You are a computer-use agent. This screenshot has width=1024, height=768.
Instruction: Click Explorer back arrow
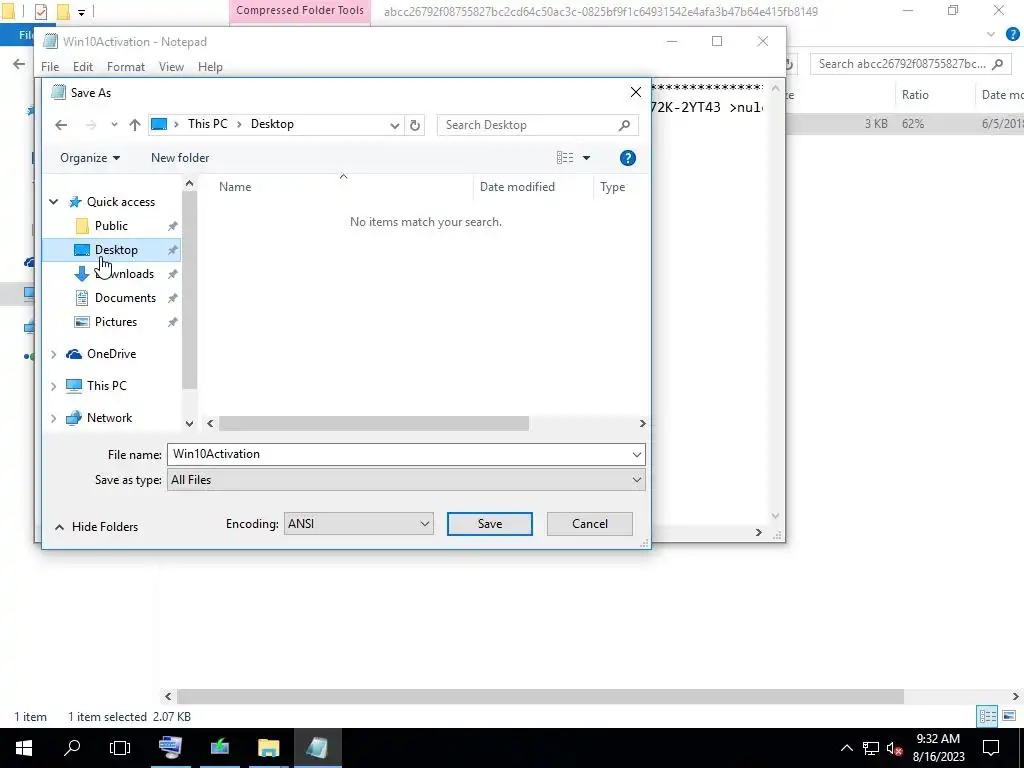19,64
